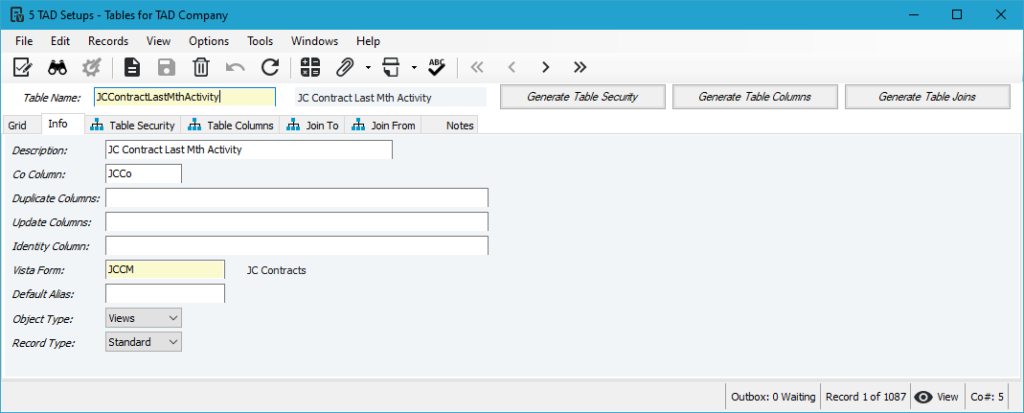
Task: Click the Vista Form field containing JCCM
Action: pyautogui.click(x=165, y=269)
